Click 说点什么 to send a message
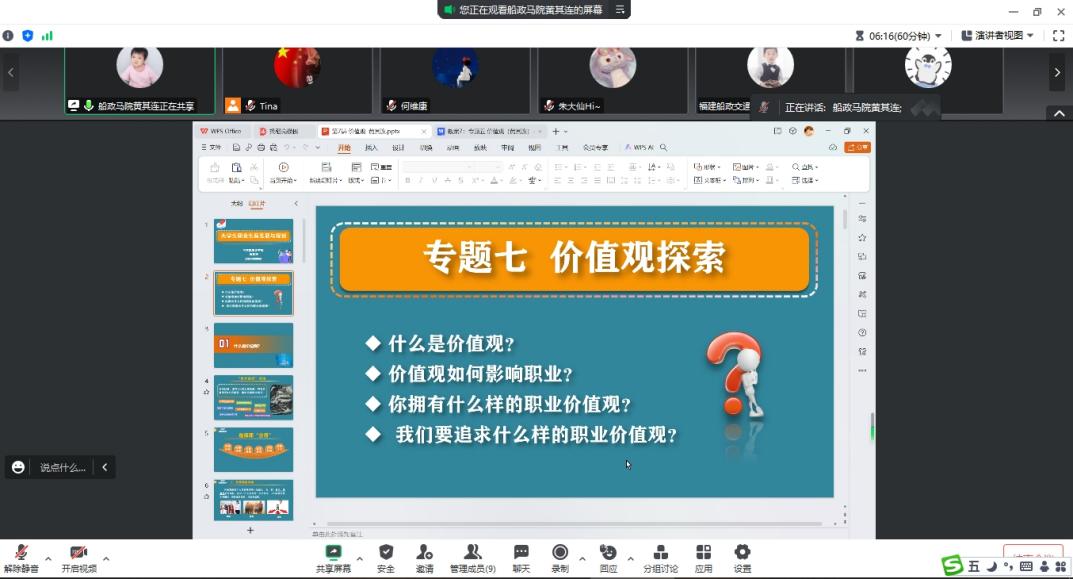Screen dimensions: 1073x579 (x=62, y=467)
